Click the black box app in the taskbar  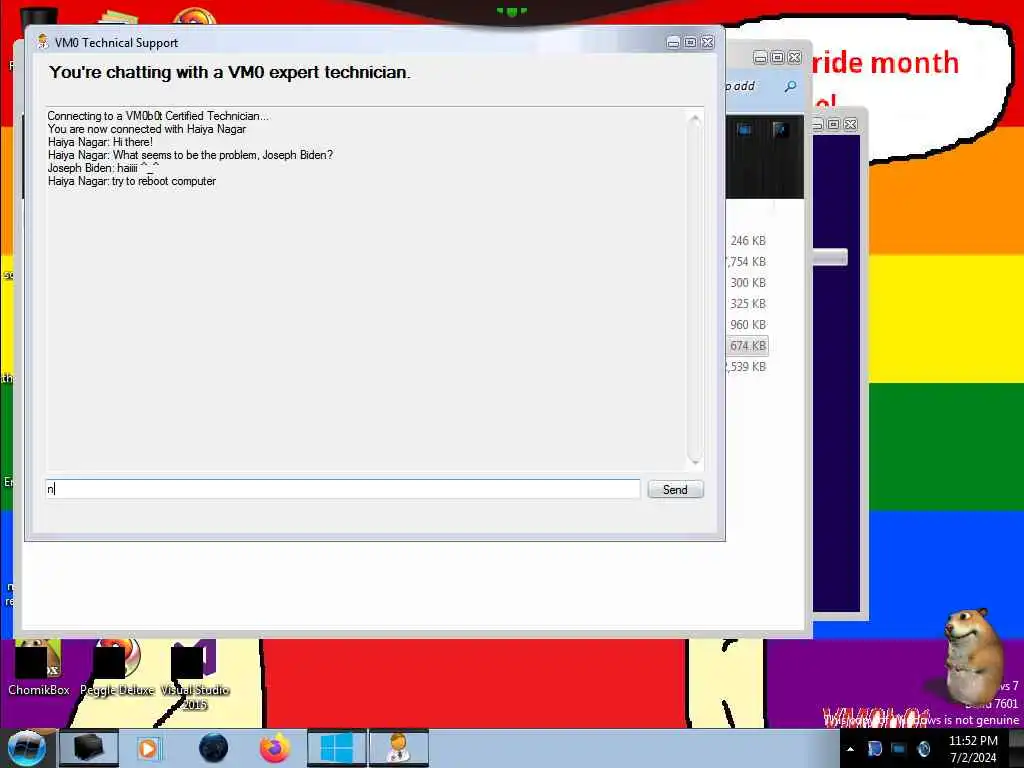89,748
